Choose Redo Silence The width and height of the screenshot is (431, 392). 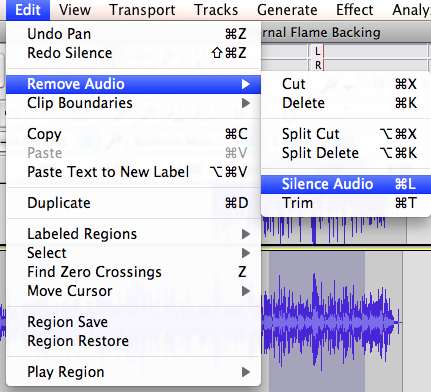[133, 53]
